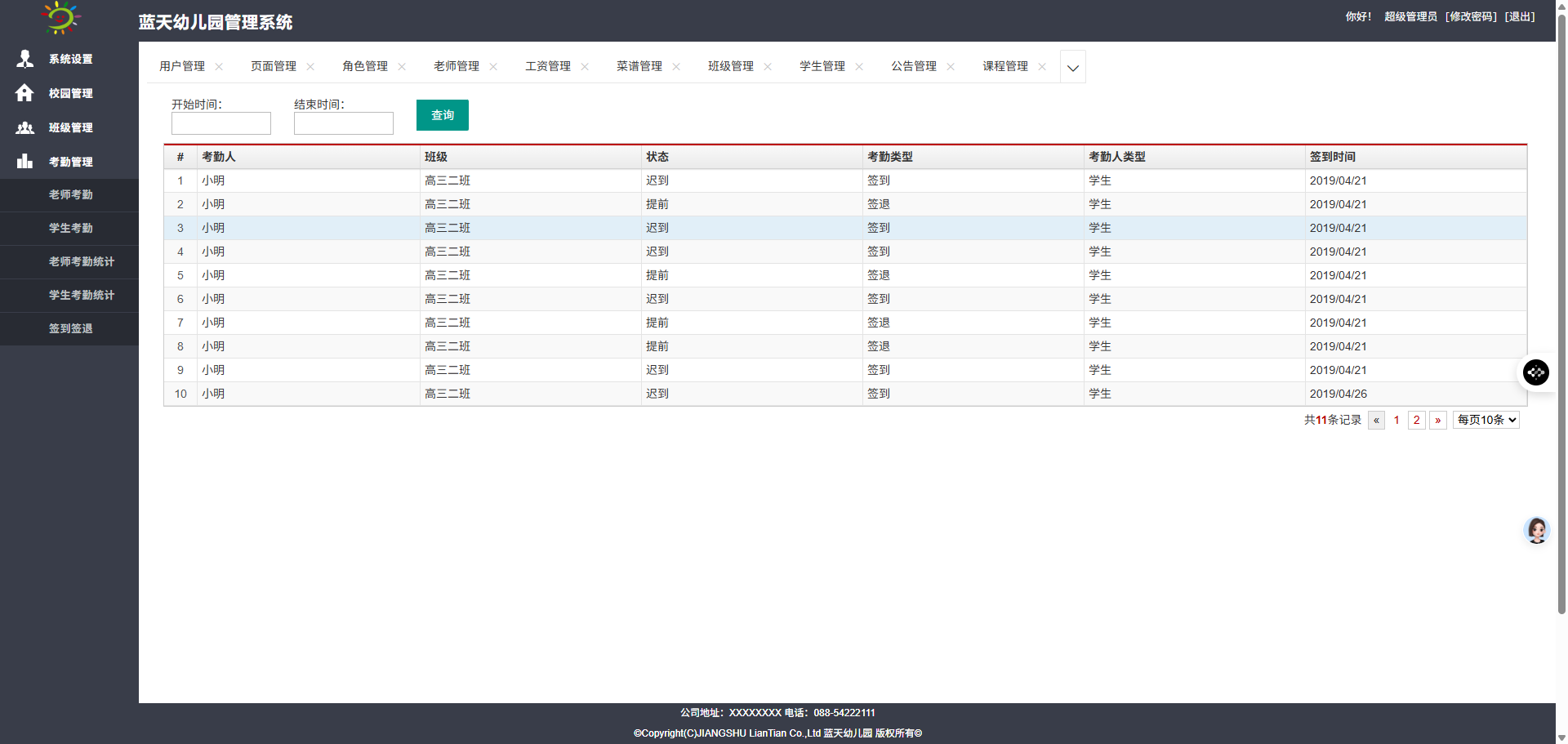Click the system settings user icon

click(x=25, y=59)
